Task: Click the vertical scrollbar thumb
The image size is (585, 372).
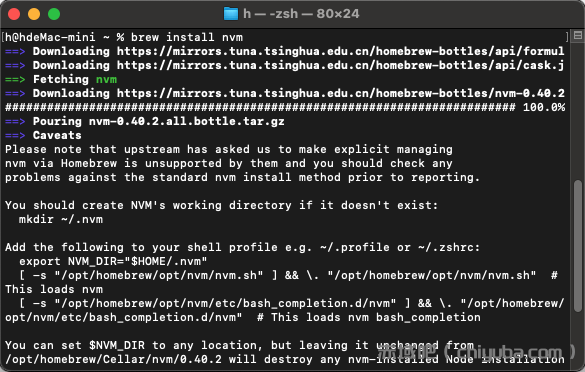Action: coord(578,246)
